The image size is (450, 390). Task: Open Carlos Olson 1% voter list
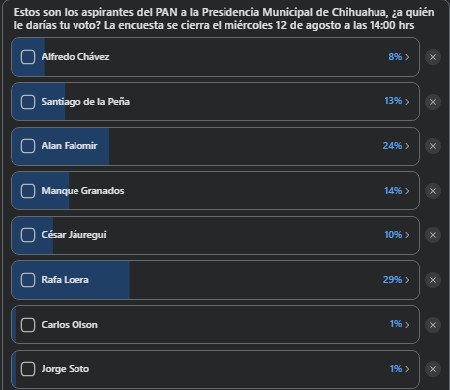(x=399, y=324)
